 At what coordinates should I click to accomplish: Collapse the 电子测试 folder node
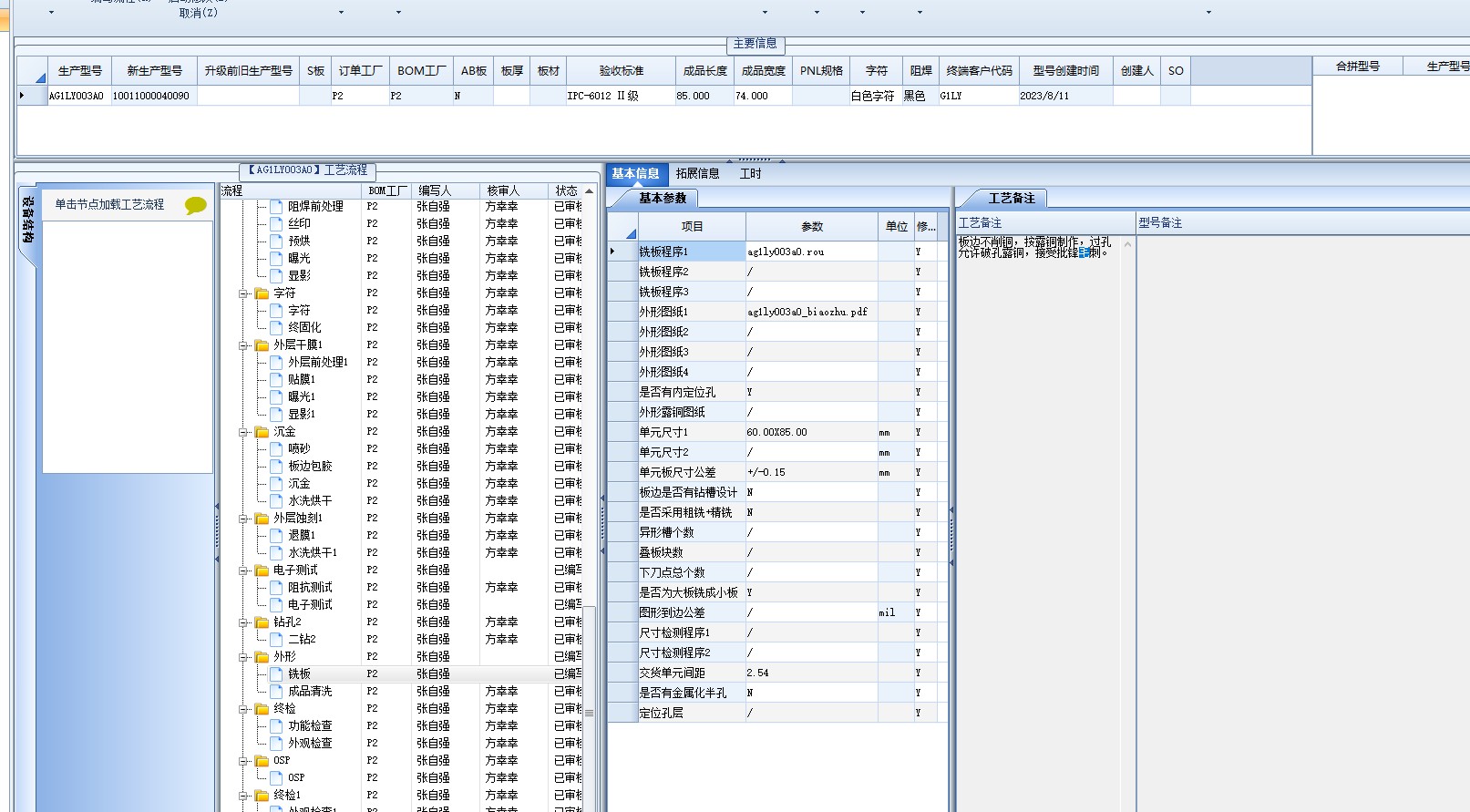tap(244, 570)
